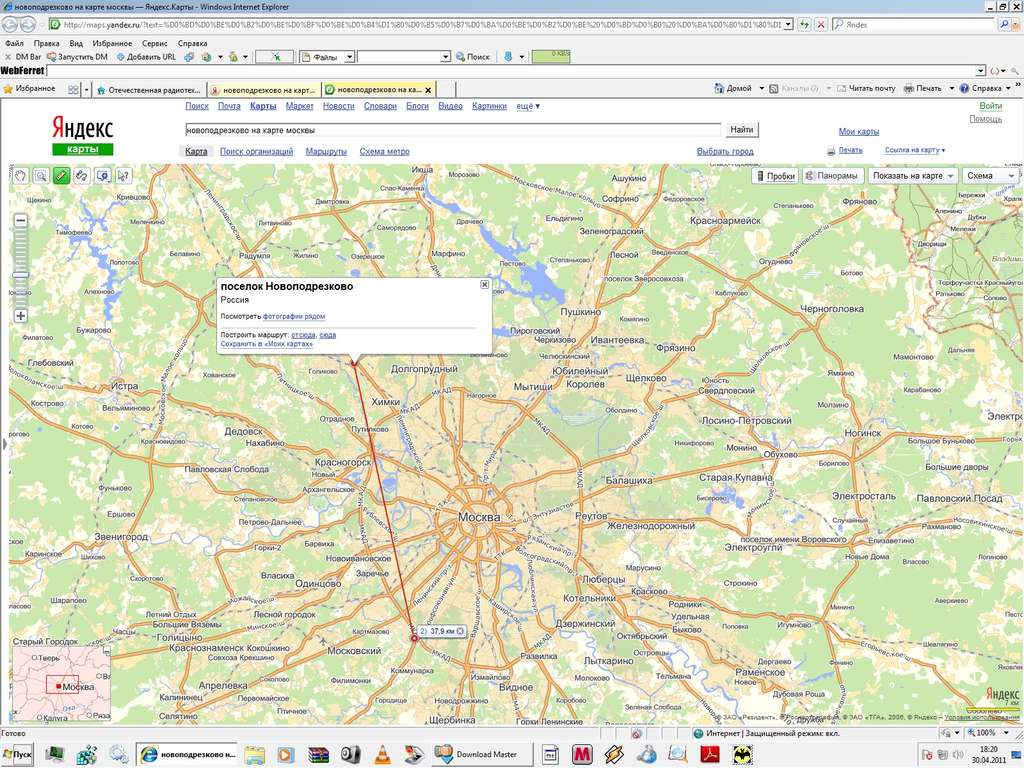The height and width of the screenshot is (768, 1024).
Task: Close the active новоподрезково browser tab
Action: click(428, 90)
